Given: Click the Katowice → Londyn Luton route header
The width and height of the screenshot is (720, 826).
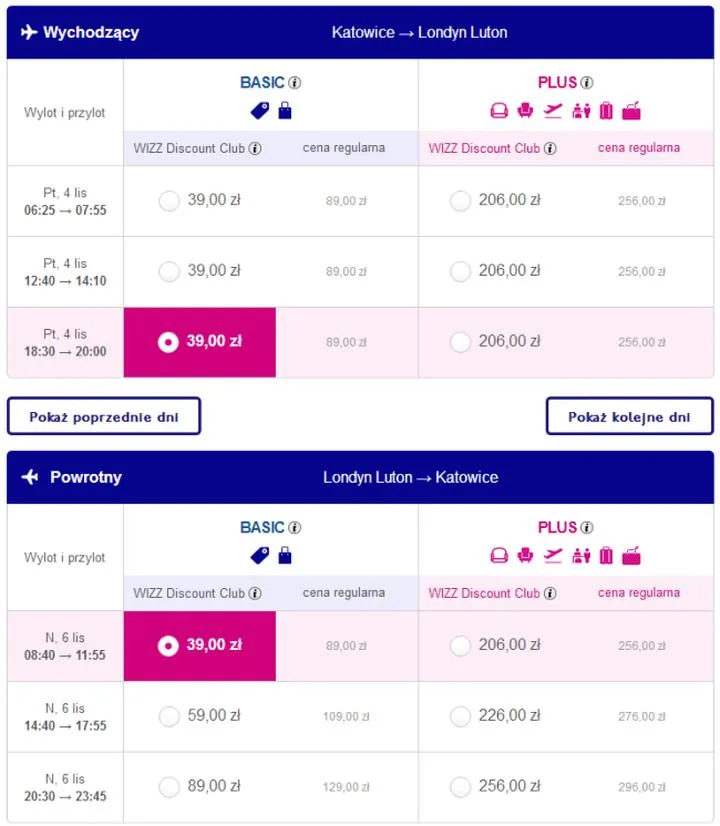Looking at the screenshot, I should [x=419, y=33].
